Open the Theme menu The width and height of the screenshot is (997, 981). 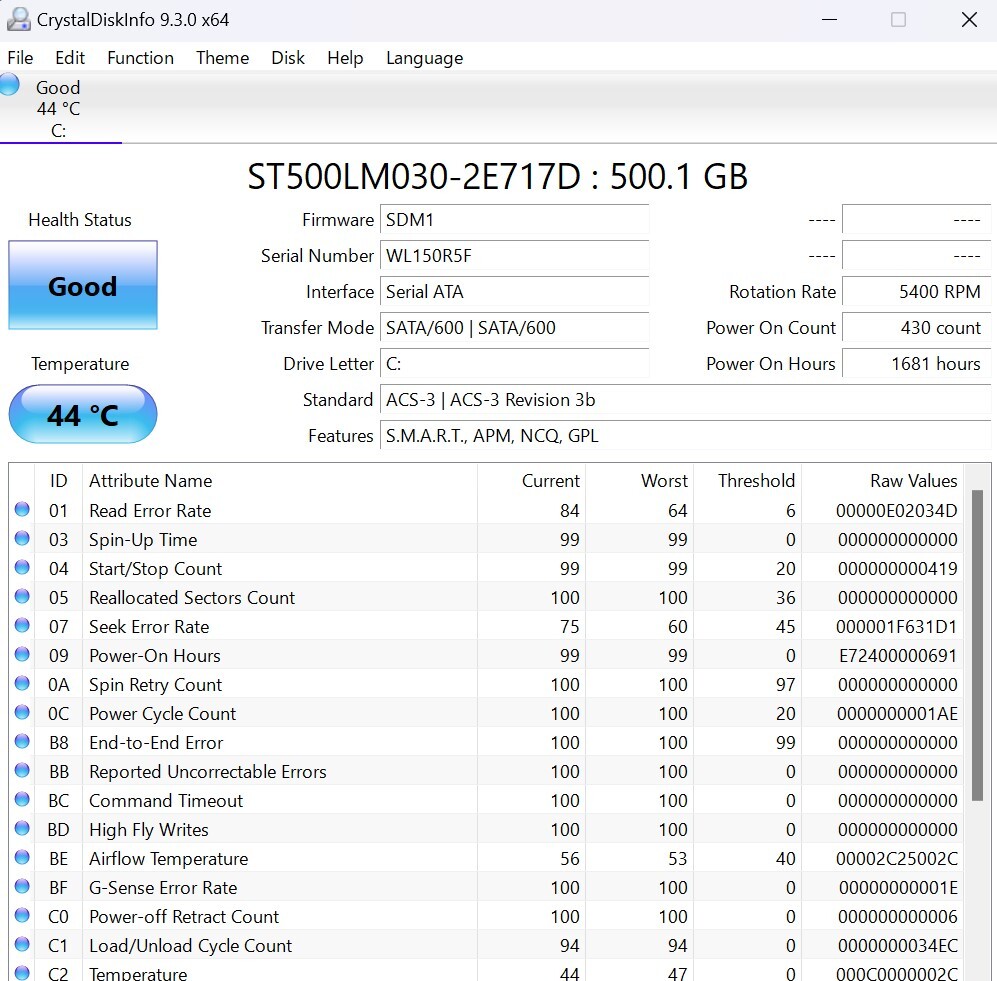coord(223,58)
